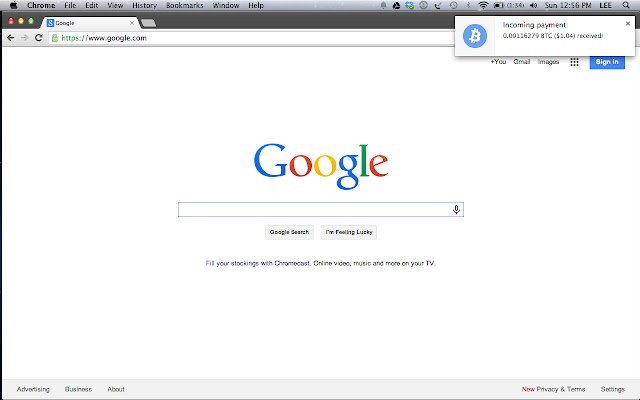Close the Google tab
This screenshot has width=640, height=400.
click(x=132, y=23)
